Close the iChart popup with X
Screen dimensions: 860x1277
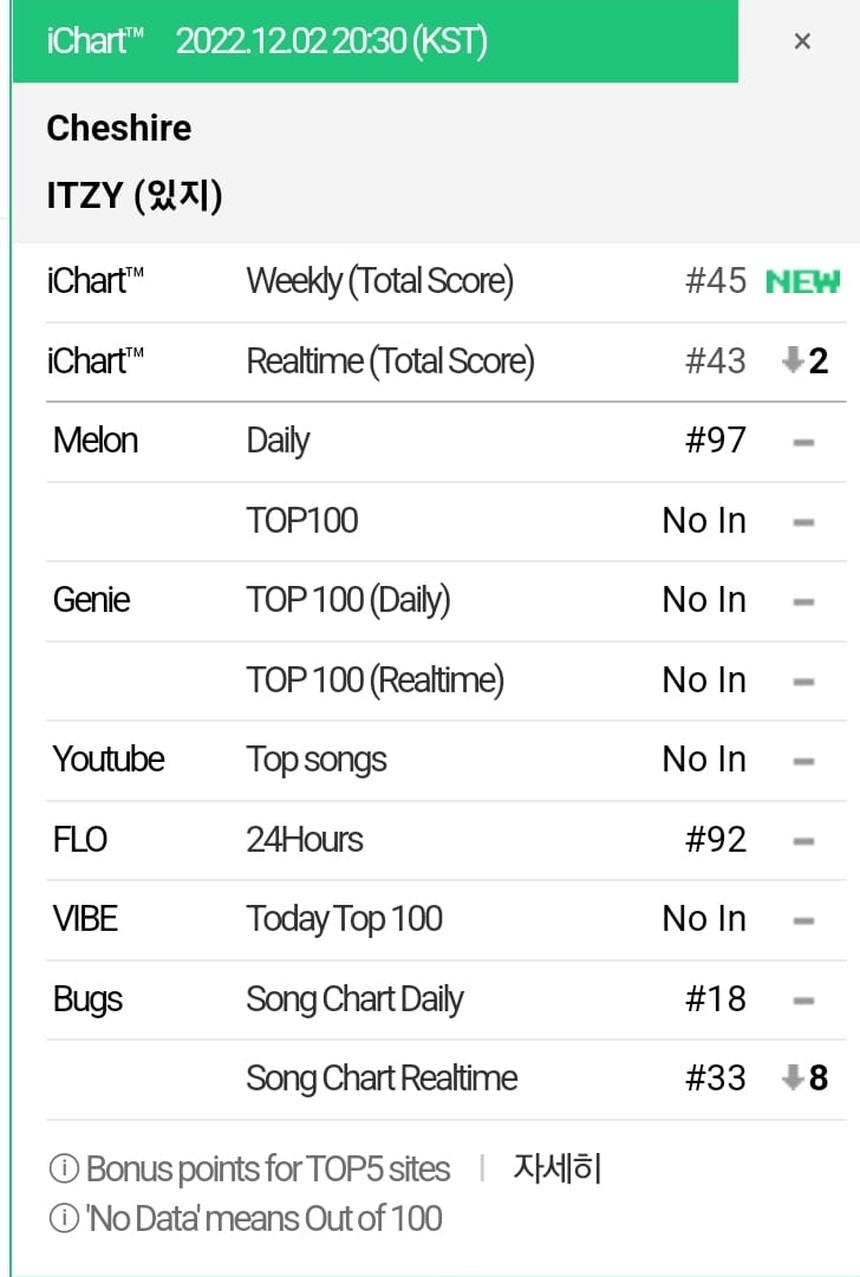click(802, 42)
